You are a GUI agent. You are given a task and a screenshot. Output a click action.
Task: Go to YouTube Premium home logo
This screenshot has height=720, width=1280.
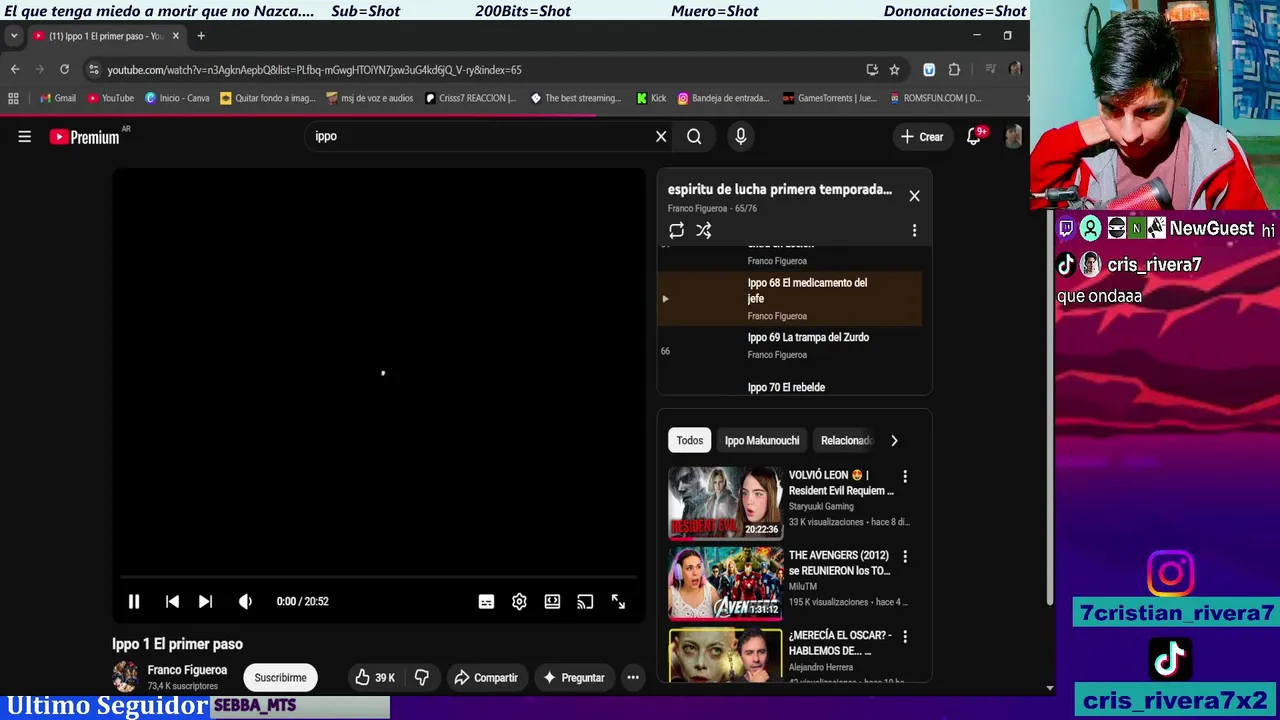coord(85,137)
